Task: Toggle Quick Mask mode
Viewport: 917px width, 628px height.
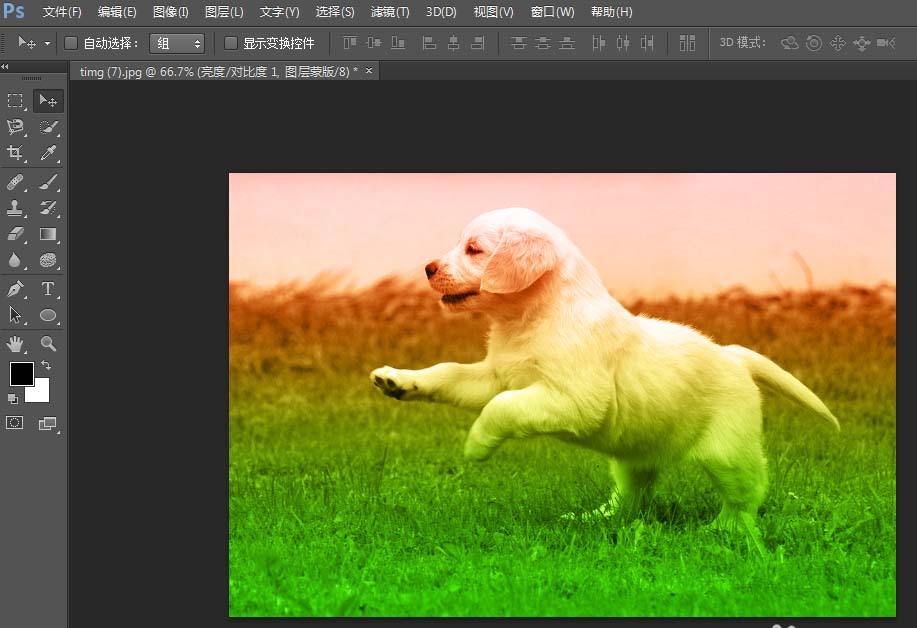Action: click(x=15, y=422)
